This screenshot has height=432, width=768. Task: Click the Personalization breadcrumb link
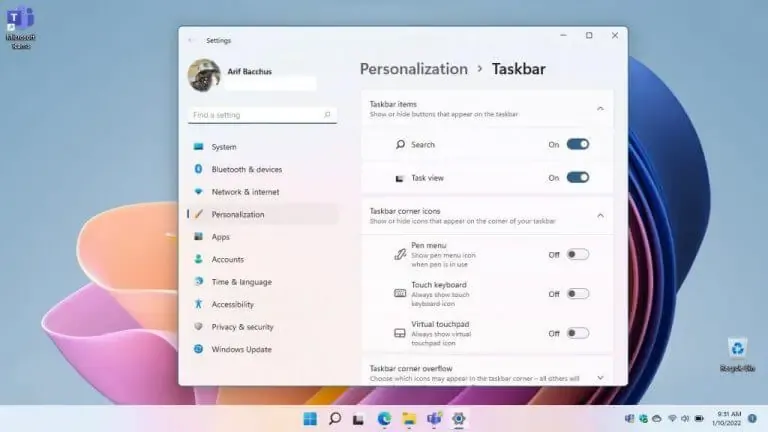414,69
